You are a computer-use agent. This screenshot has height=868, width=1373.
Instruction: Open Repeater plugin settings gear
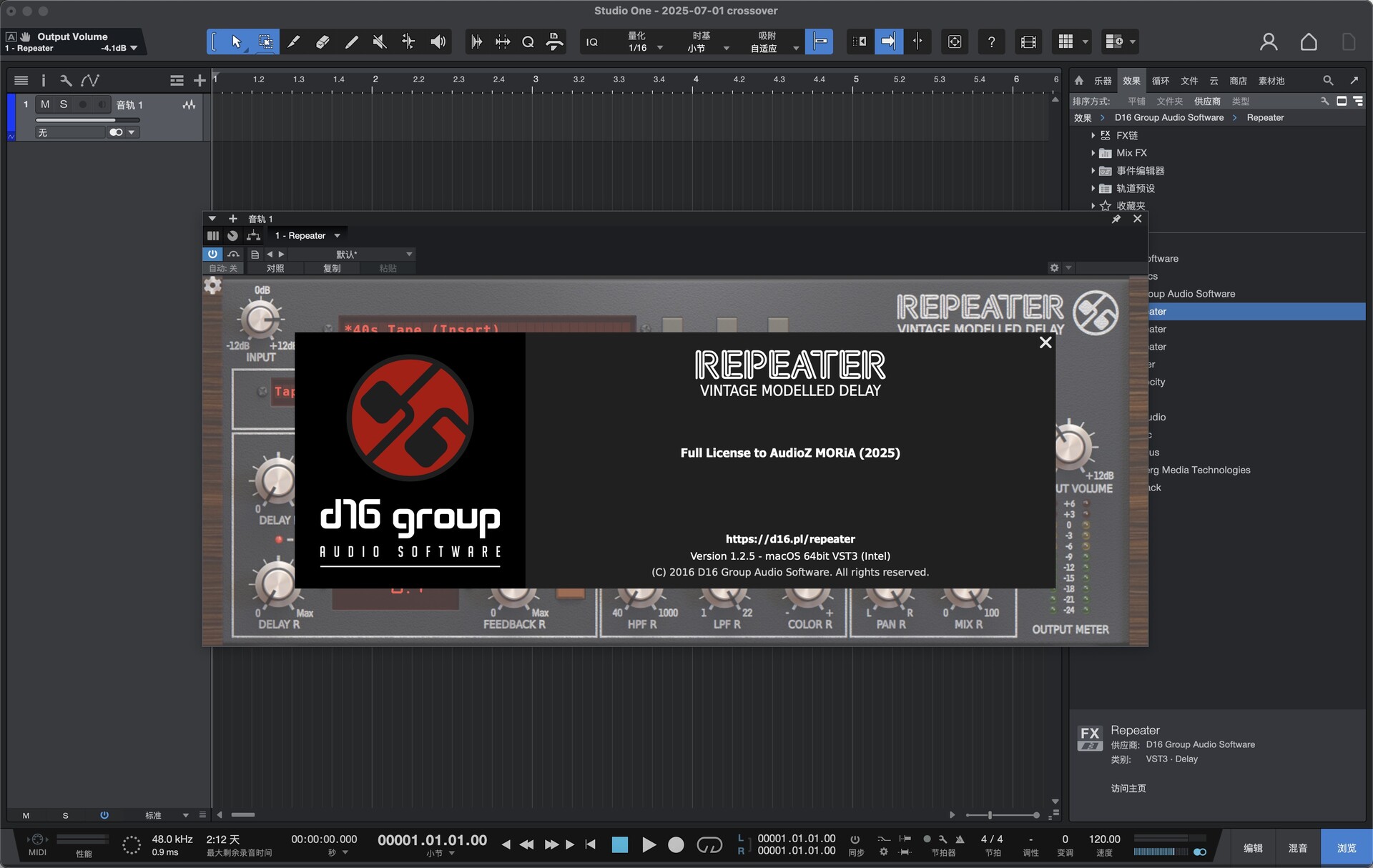(212, 286)
